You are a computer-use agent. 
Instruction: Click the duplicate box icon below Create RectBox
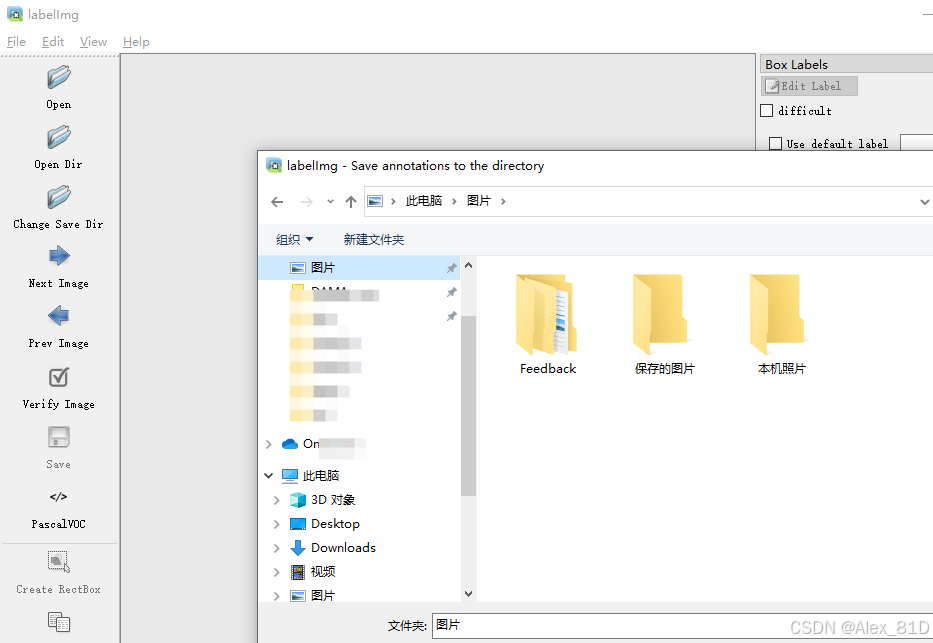pyautogui.click(x=58, y=622)
